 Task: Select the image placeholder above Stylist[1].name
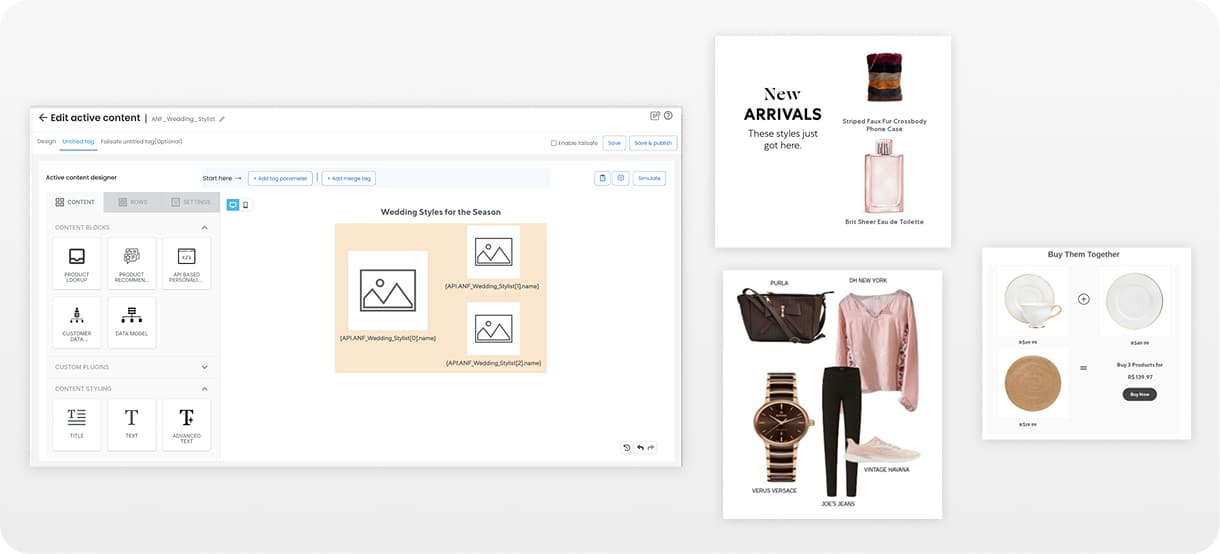coord(493,251)
